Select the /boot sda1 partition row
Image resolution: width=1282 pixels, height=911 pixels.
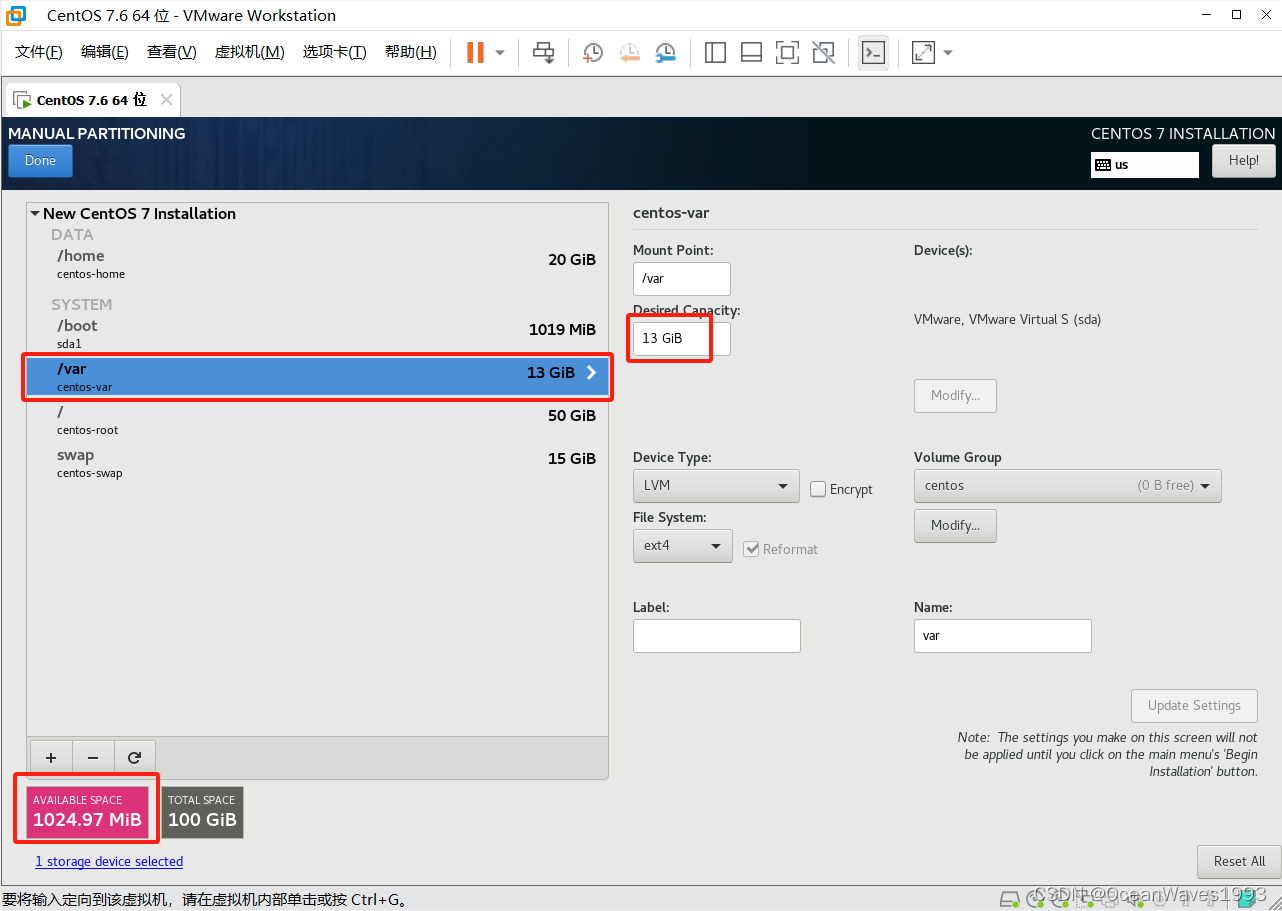[x=318, y=334]
